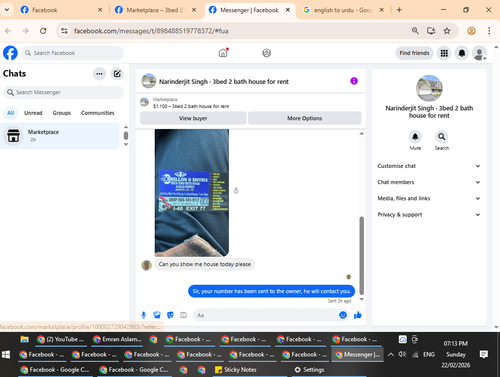Attach a photo or file icon
500x377 pixels.
[x=157, y=315]
